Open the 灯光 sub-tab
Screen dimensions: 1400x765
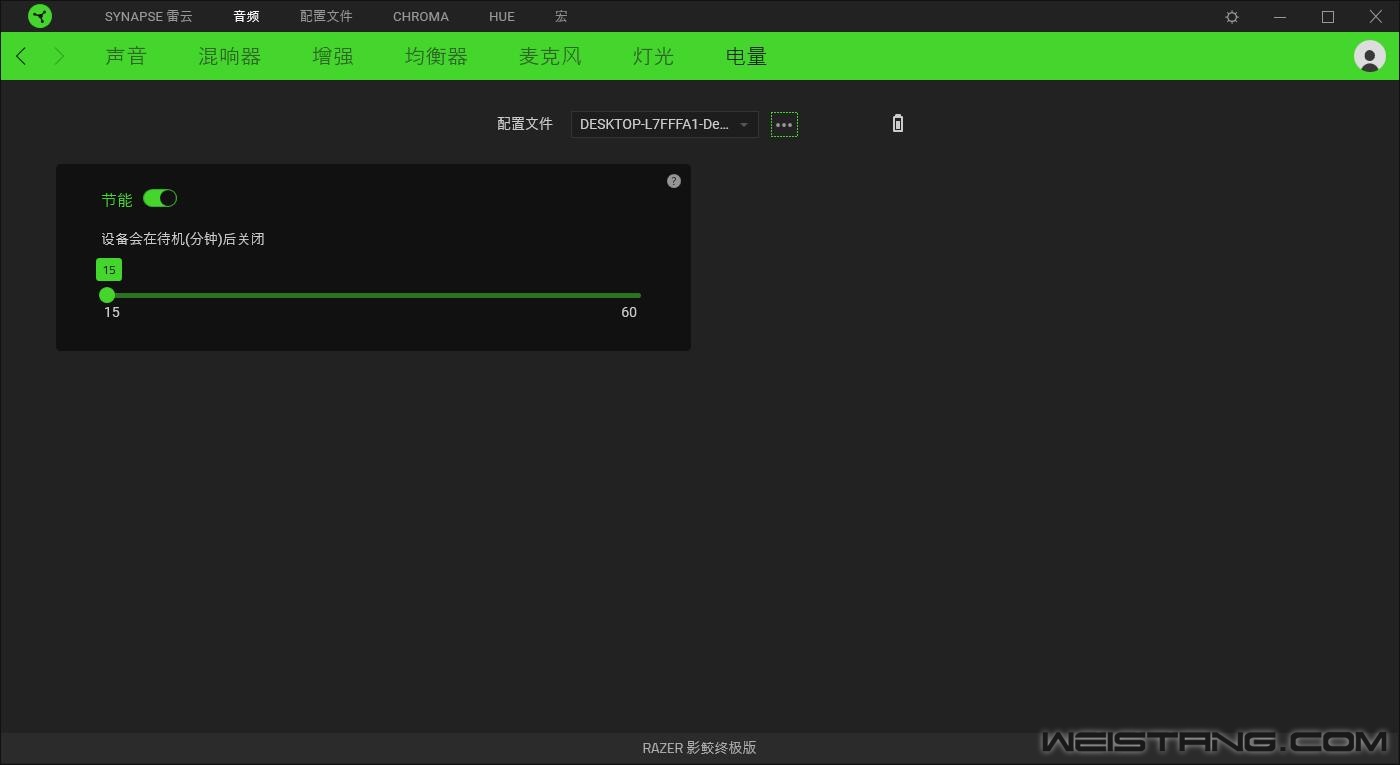pyautogui.click(x=653, y=56)
